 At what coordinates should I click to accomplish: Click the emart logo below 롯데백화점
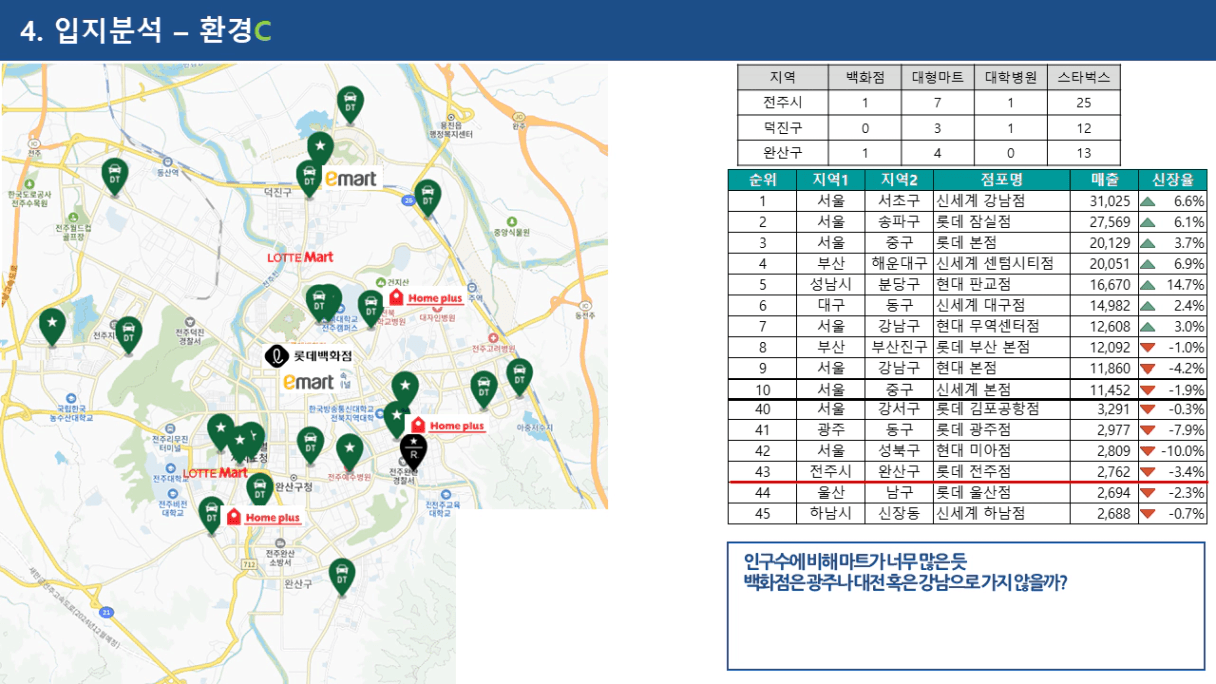[x=308, y=382]
